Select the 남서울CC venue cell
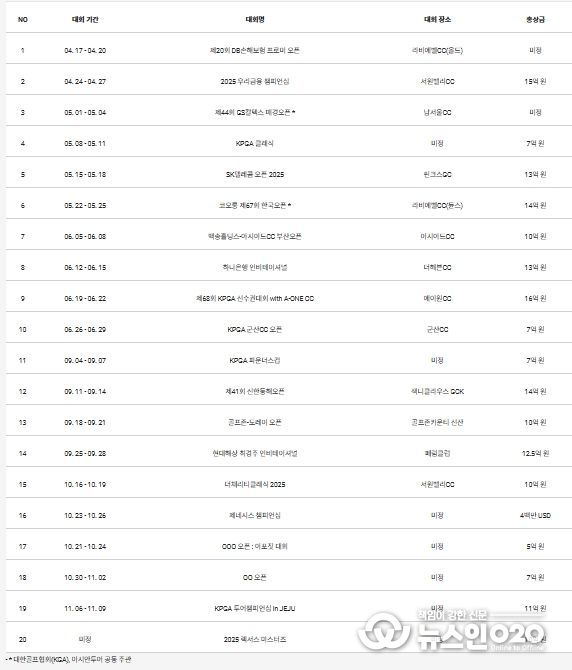Viewport: 572px width, 670px height. pos(437,113)
